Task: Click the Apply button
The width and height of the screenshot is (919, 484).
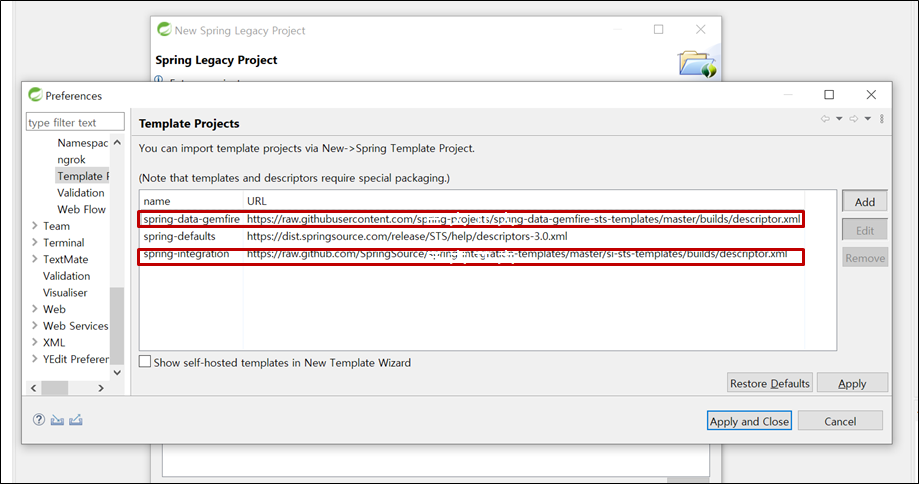Action: (852, 383)
